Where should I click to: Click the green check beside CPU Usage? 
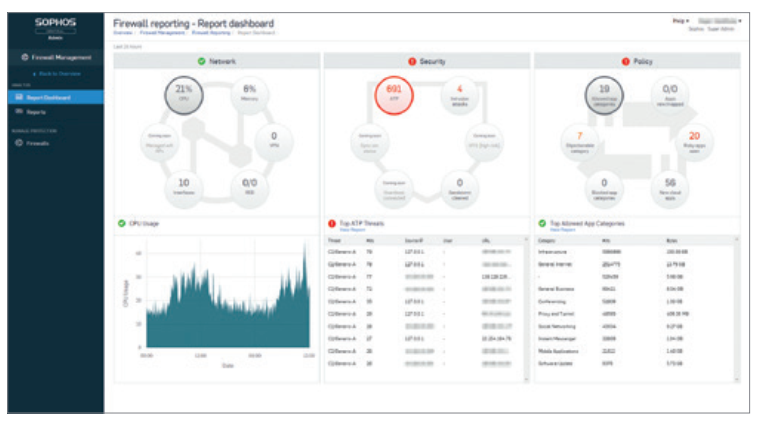(x=121, y=223)
